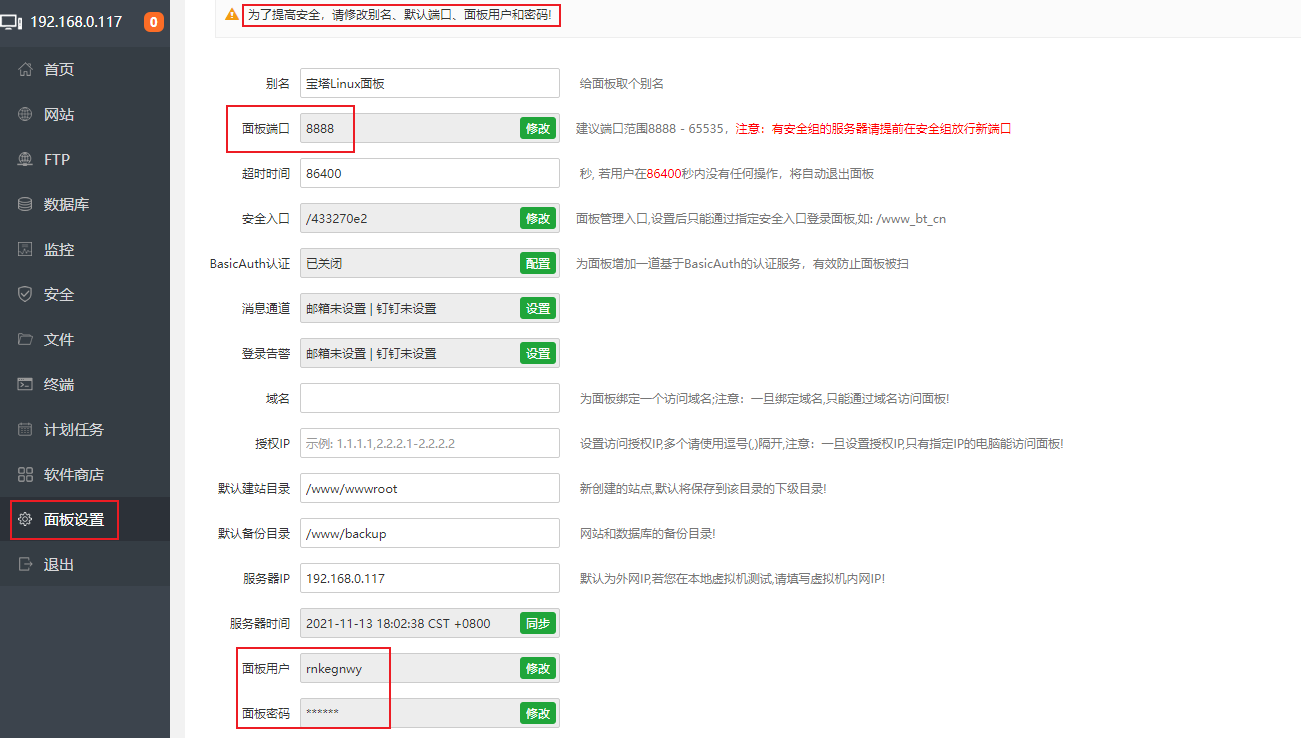
Task: Focus the 授权IP input field
Action: [429, 443]
